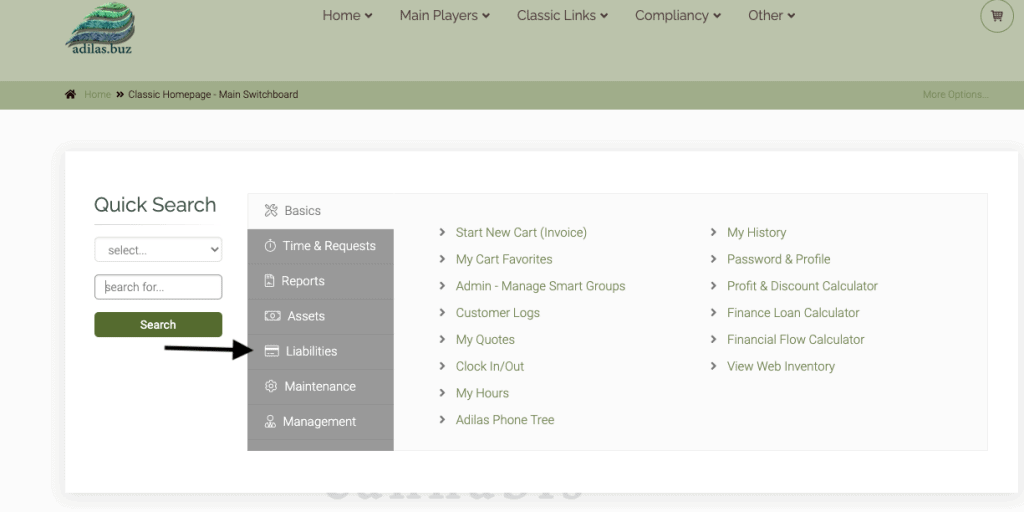Open Finance Loan Calculator link

click(x=793, y=312)
